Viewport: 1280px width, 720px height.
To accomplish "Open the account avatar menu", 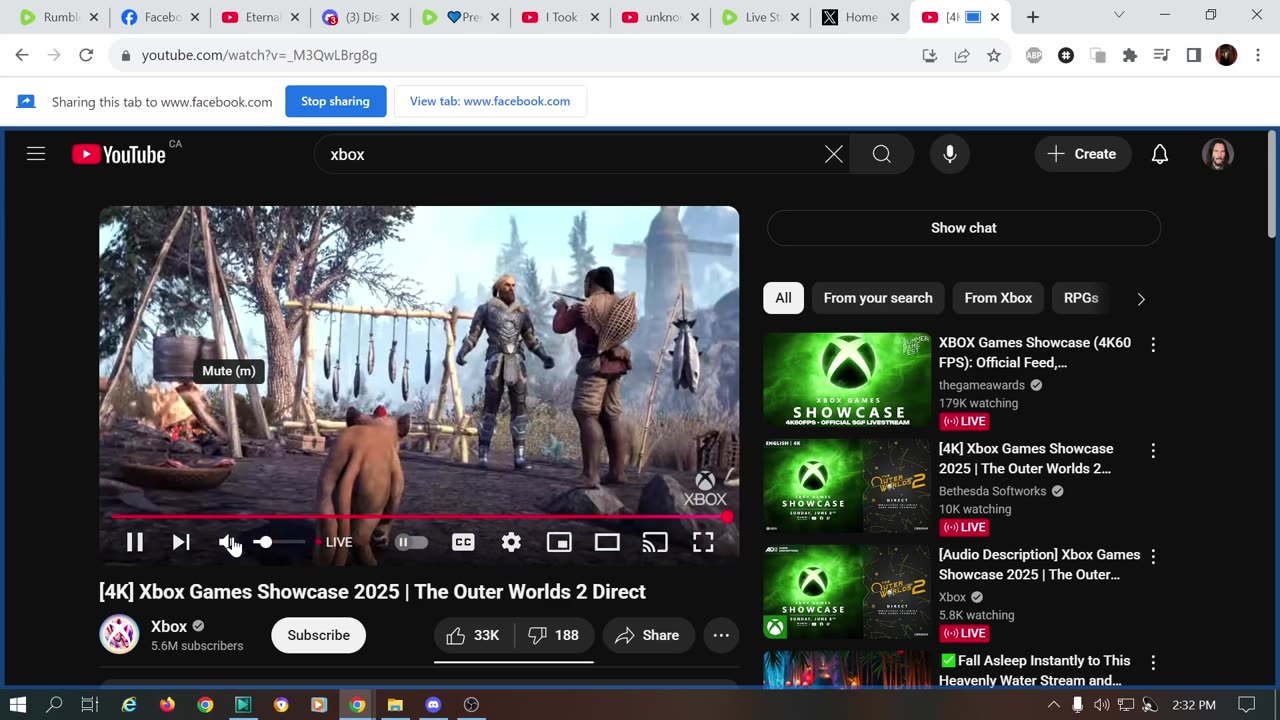I will 1218,154.
